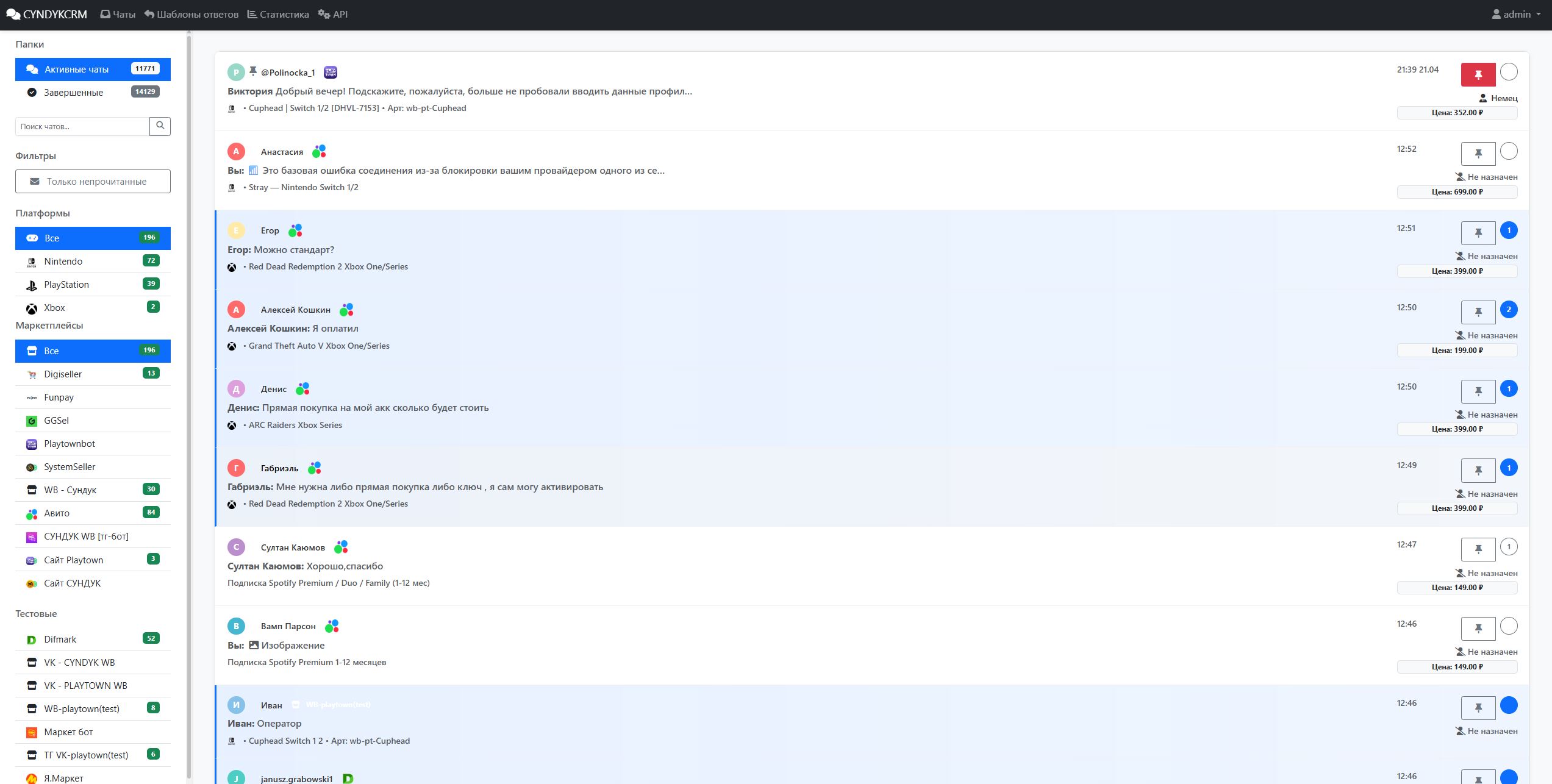Open the Завершенные folder
The image size is (1552, 784).
93,92
